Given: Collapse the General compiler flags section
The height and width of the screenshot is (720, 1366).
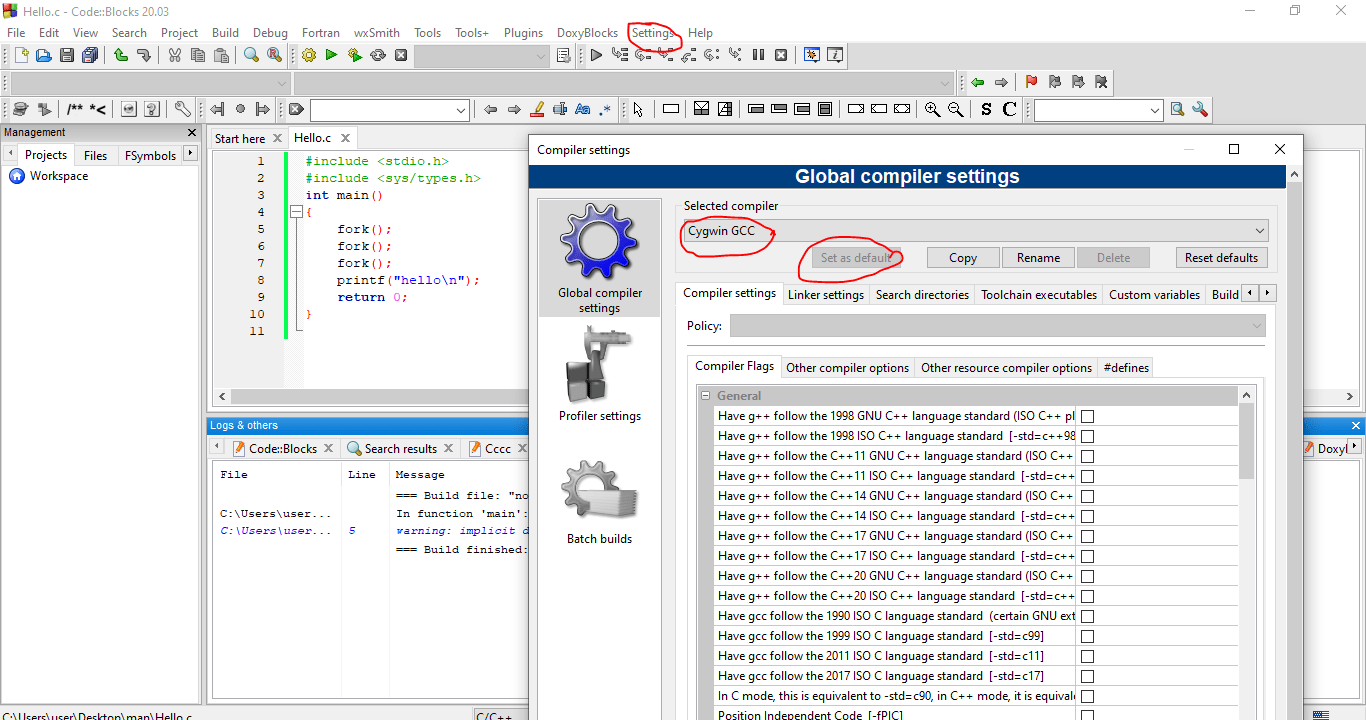Looking at the screenshot, I should pyautogui.click(x=706, y=396).
